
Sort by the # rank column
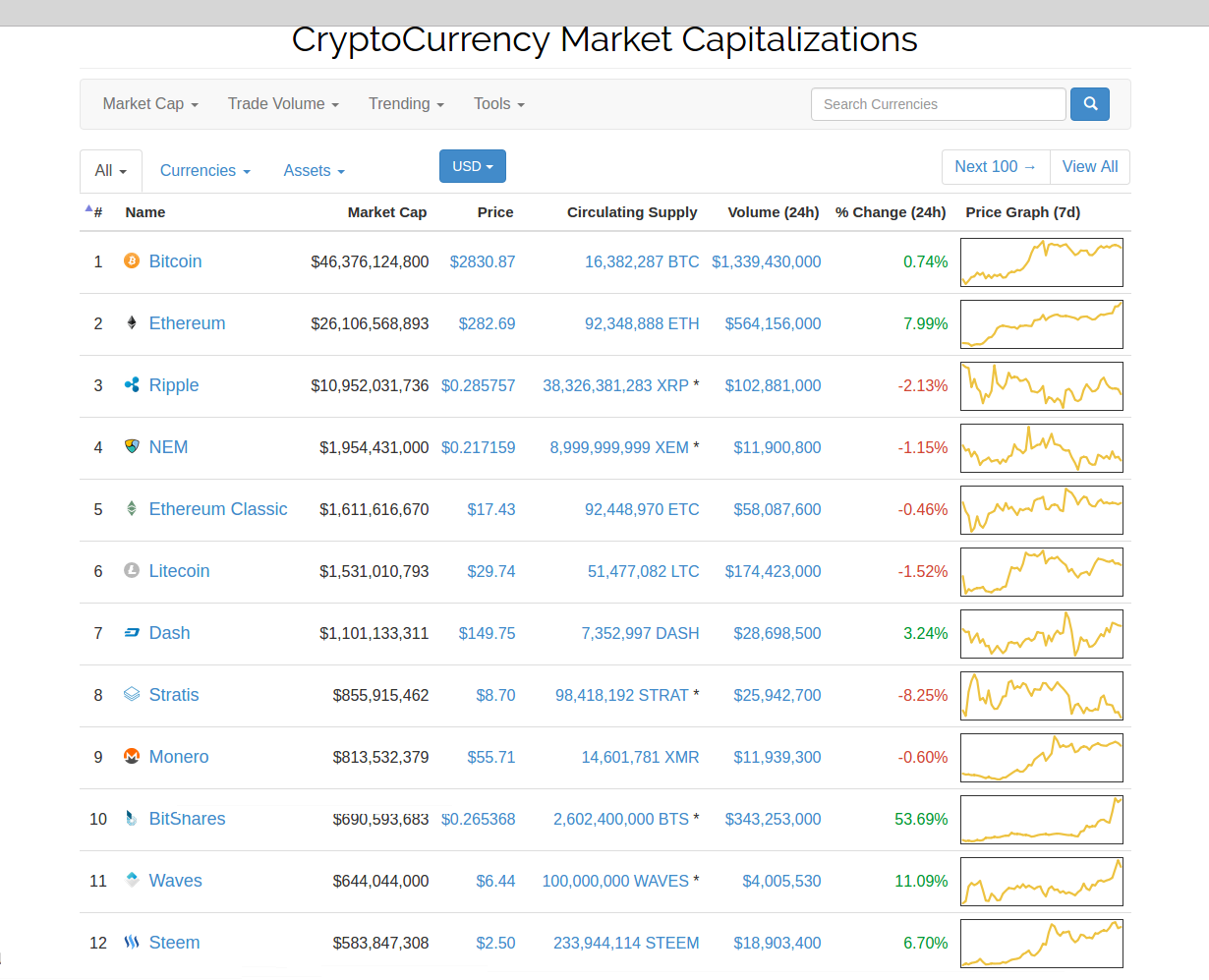97,212
